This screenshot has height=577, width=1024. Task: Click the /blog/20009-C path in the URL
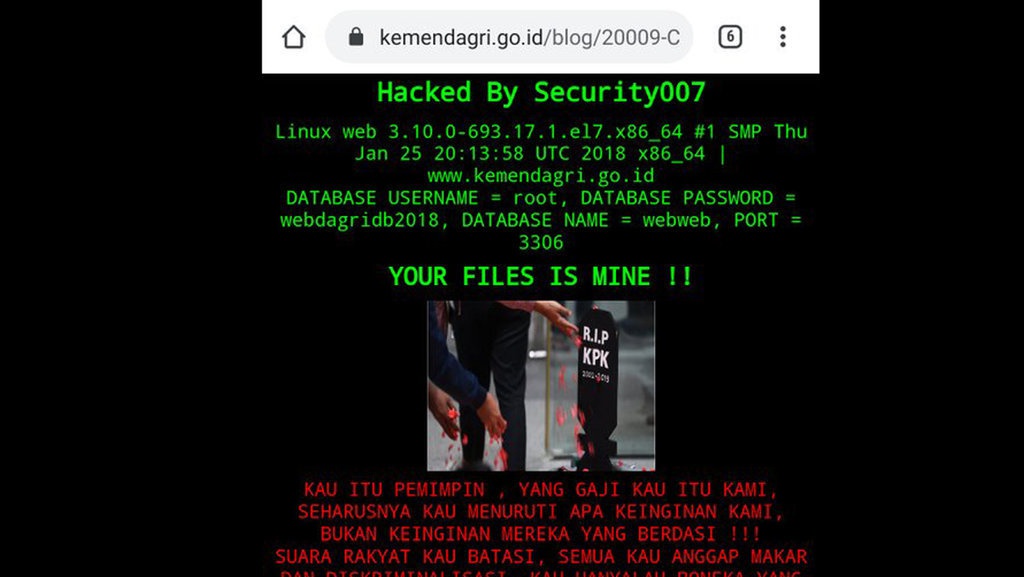tap(612, 38)
